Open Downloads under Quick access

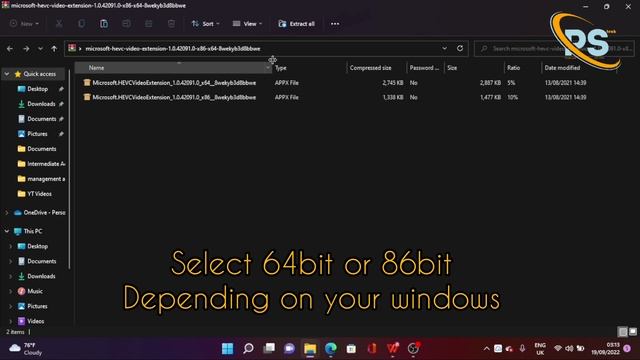pos(41,104)
